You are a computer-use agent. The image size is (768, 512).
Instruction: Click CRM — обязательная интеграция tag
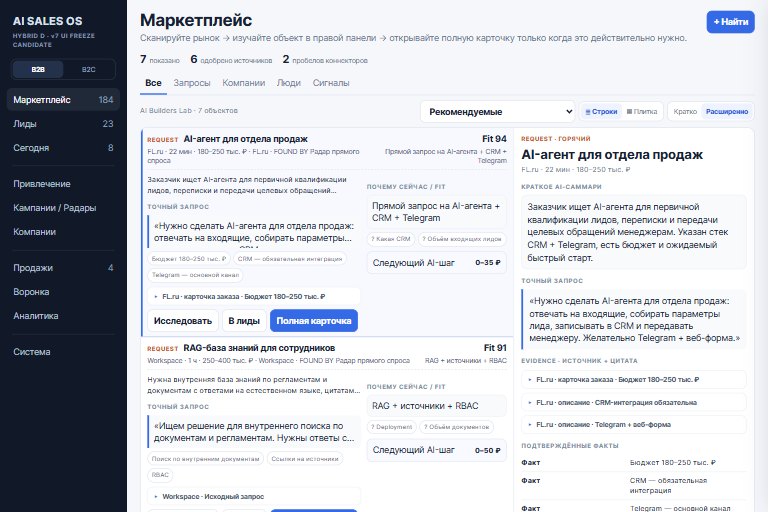(x=290, y=259)
